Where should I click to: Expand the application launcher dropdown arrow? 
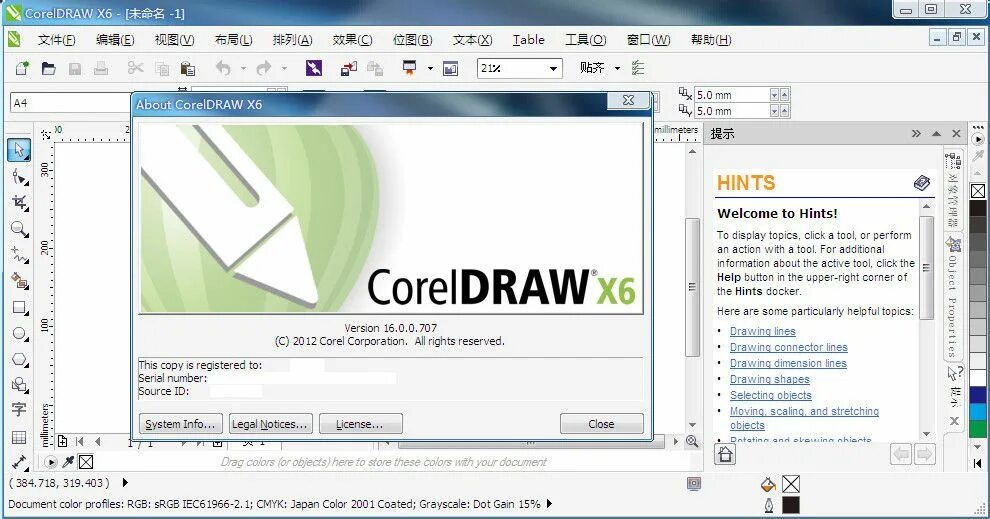tap(430, 68)
